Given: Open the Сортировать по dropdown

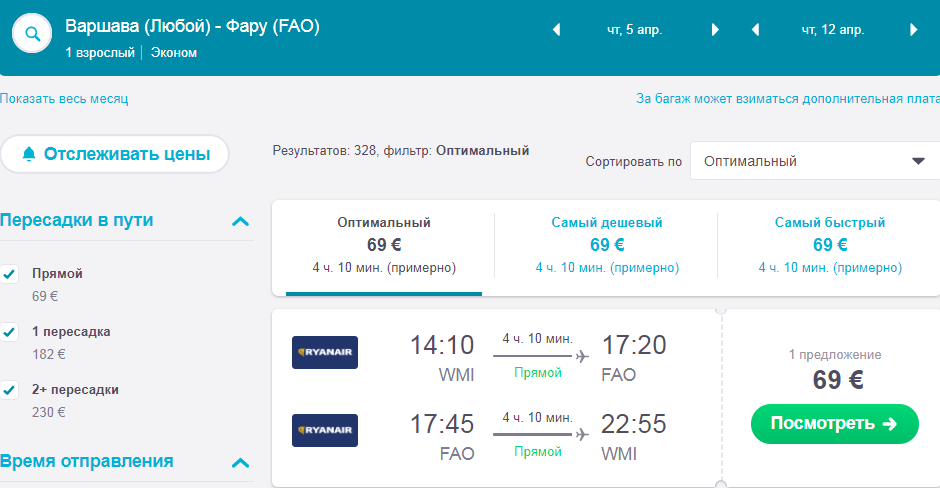Looking at the screenshot, I should (x=814, y=161).
